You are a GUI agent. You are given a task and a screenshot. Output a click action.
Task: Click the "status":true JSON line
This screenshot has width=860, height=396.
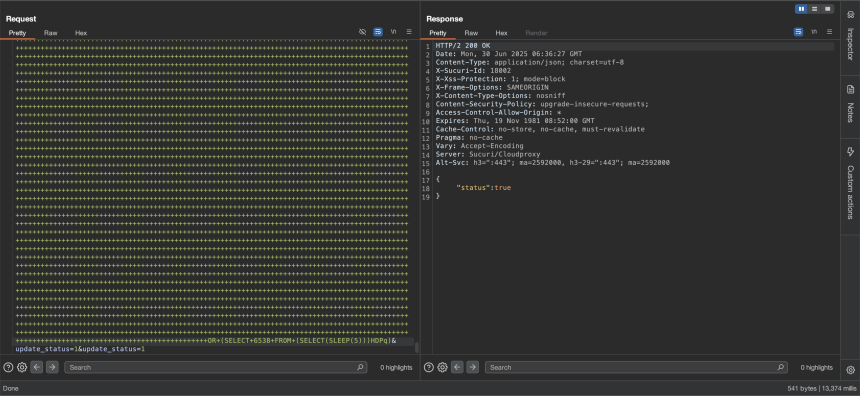pos(483,188)
